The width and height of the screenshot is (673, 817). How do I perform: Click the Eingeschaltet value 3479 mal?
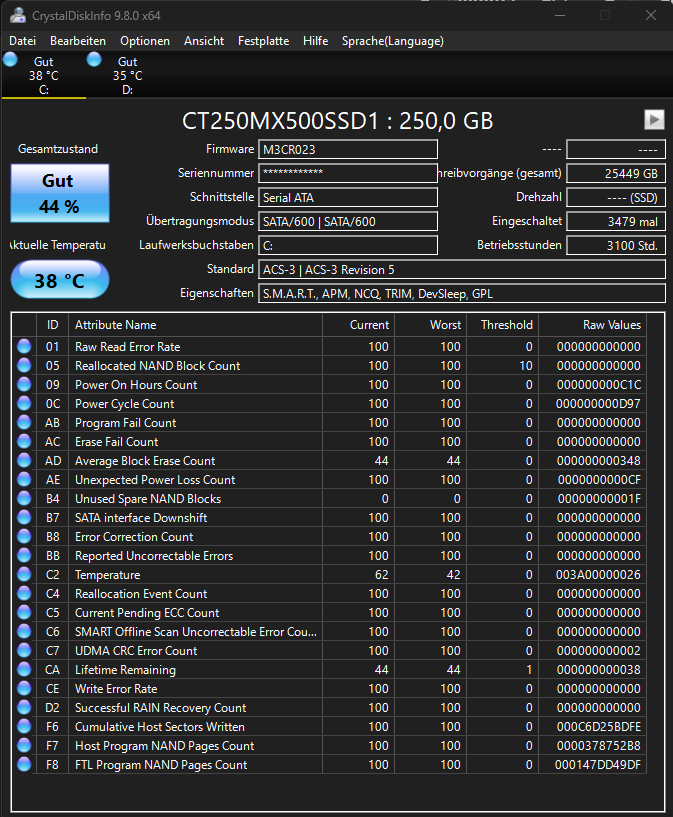(x=616, y=221)
